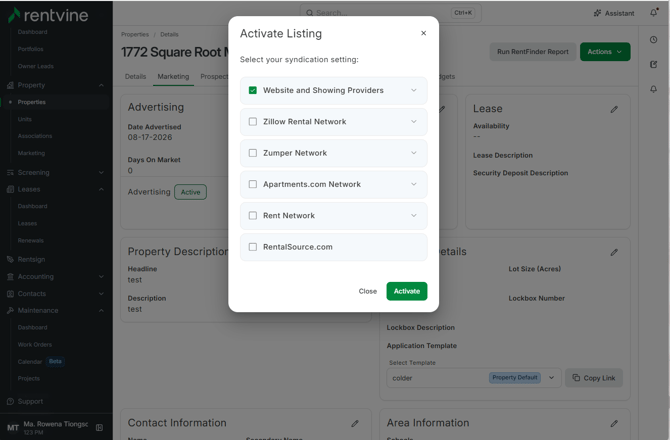Click the Search field
670x440 pixels.
pyautogui.click(x=391, y=13)
